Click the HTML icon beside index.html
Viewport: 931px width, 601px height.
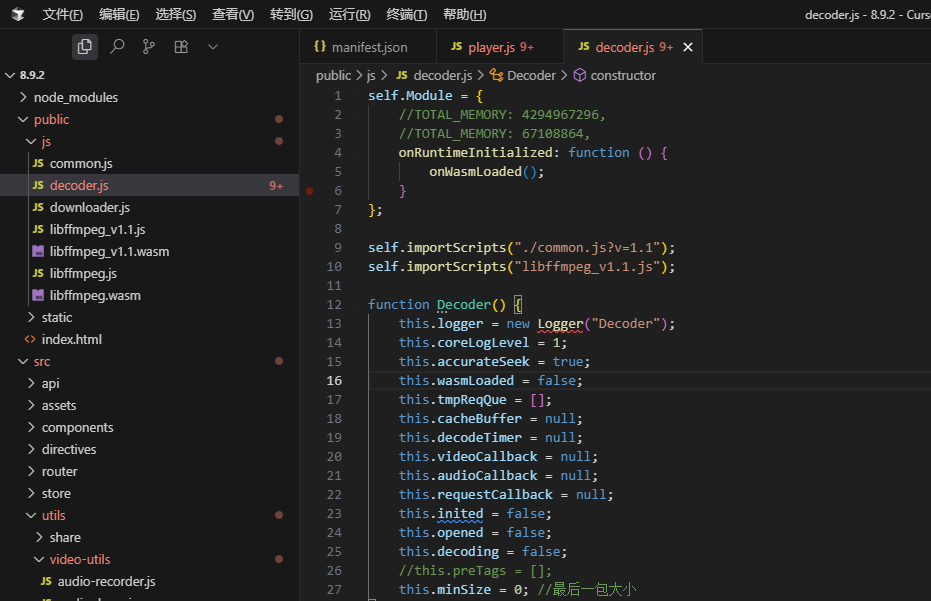[x=30, y=339]
